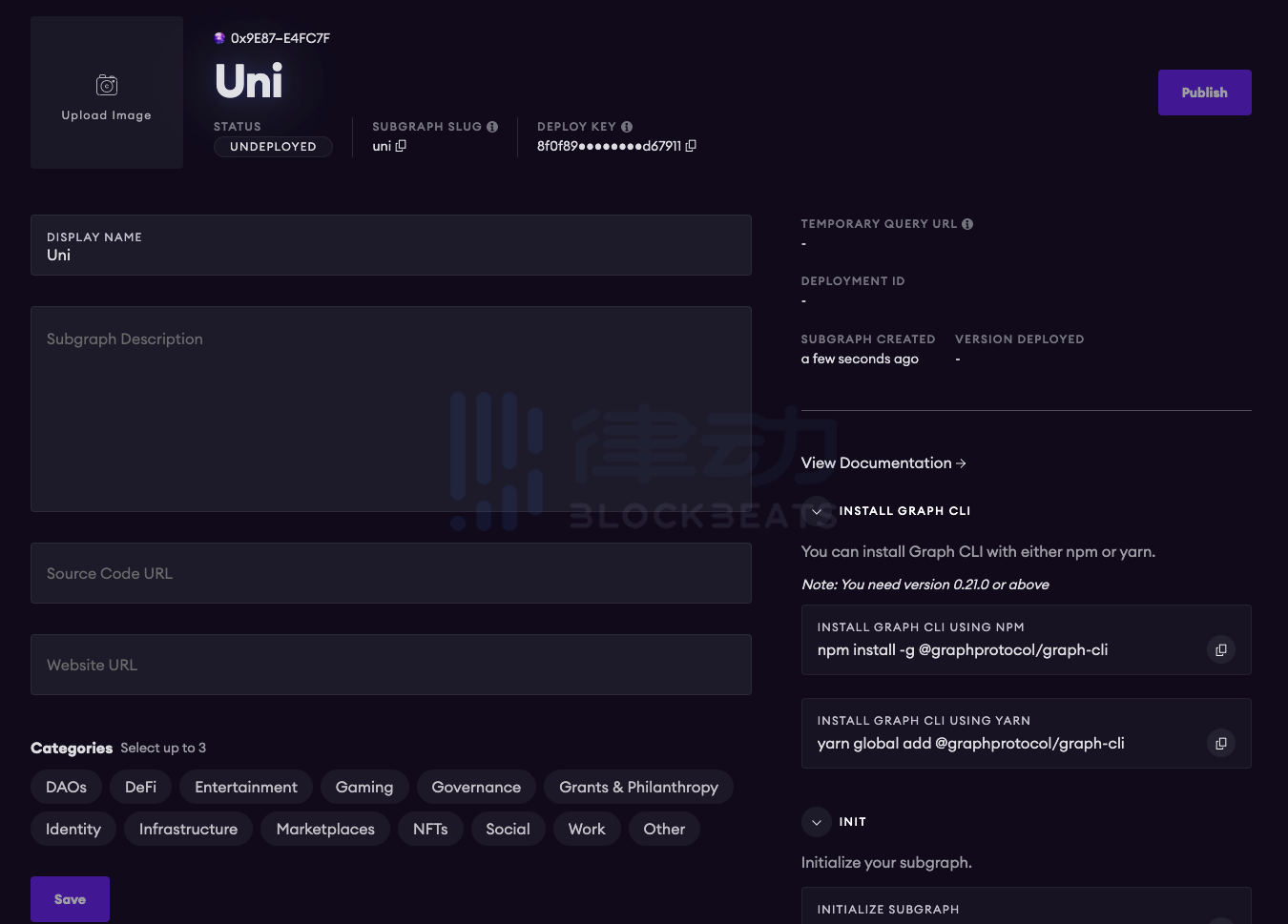Copy the deploy key
Viewport: 1288px width, 924px height.
(x=691, y=146)
